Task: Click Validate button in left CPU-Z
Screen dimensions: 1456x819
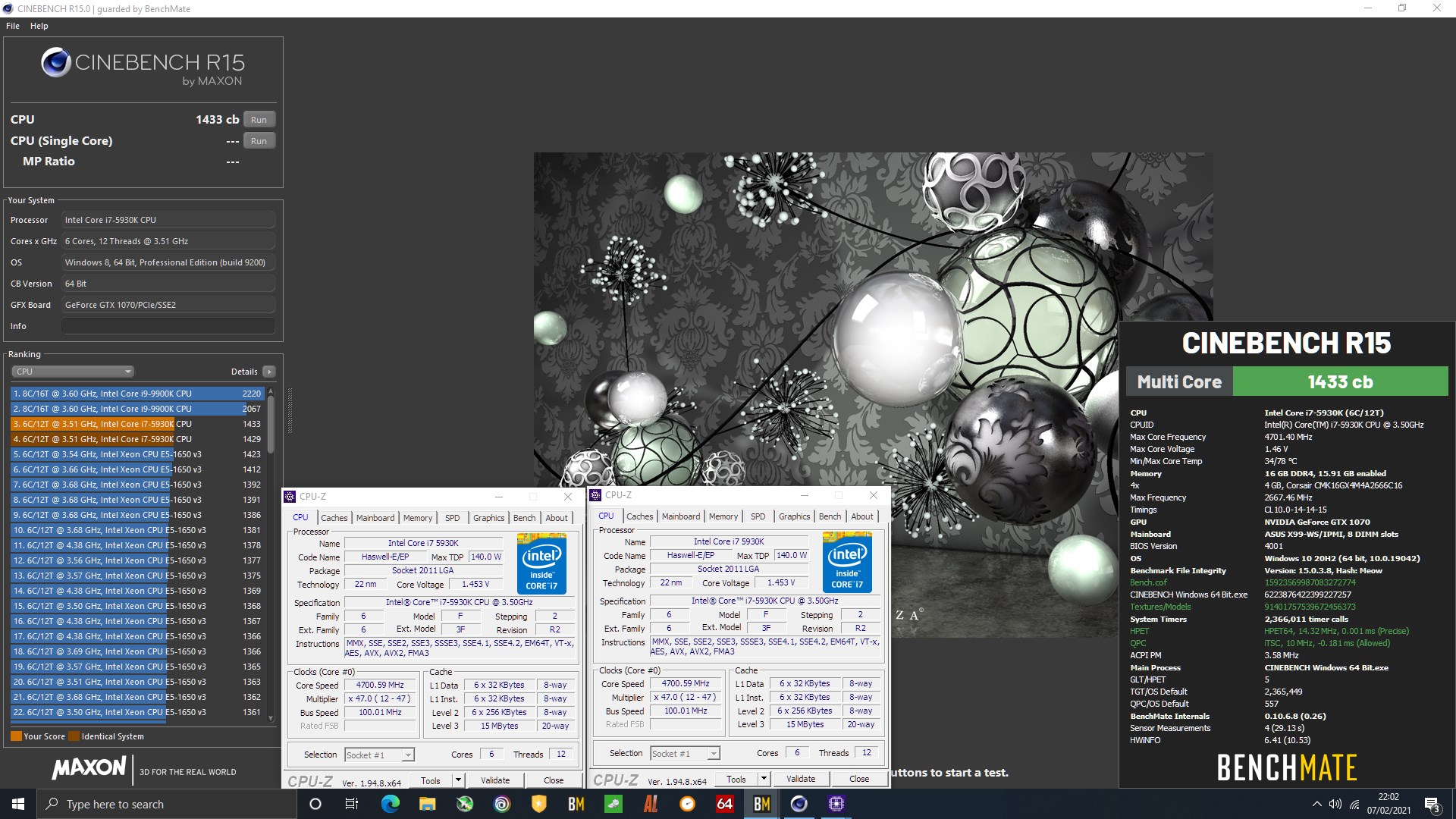Action: (x=495, y=780)
